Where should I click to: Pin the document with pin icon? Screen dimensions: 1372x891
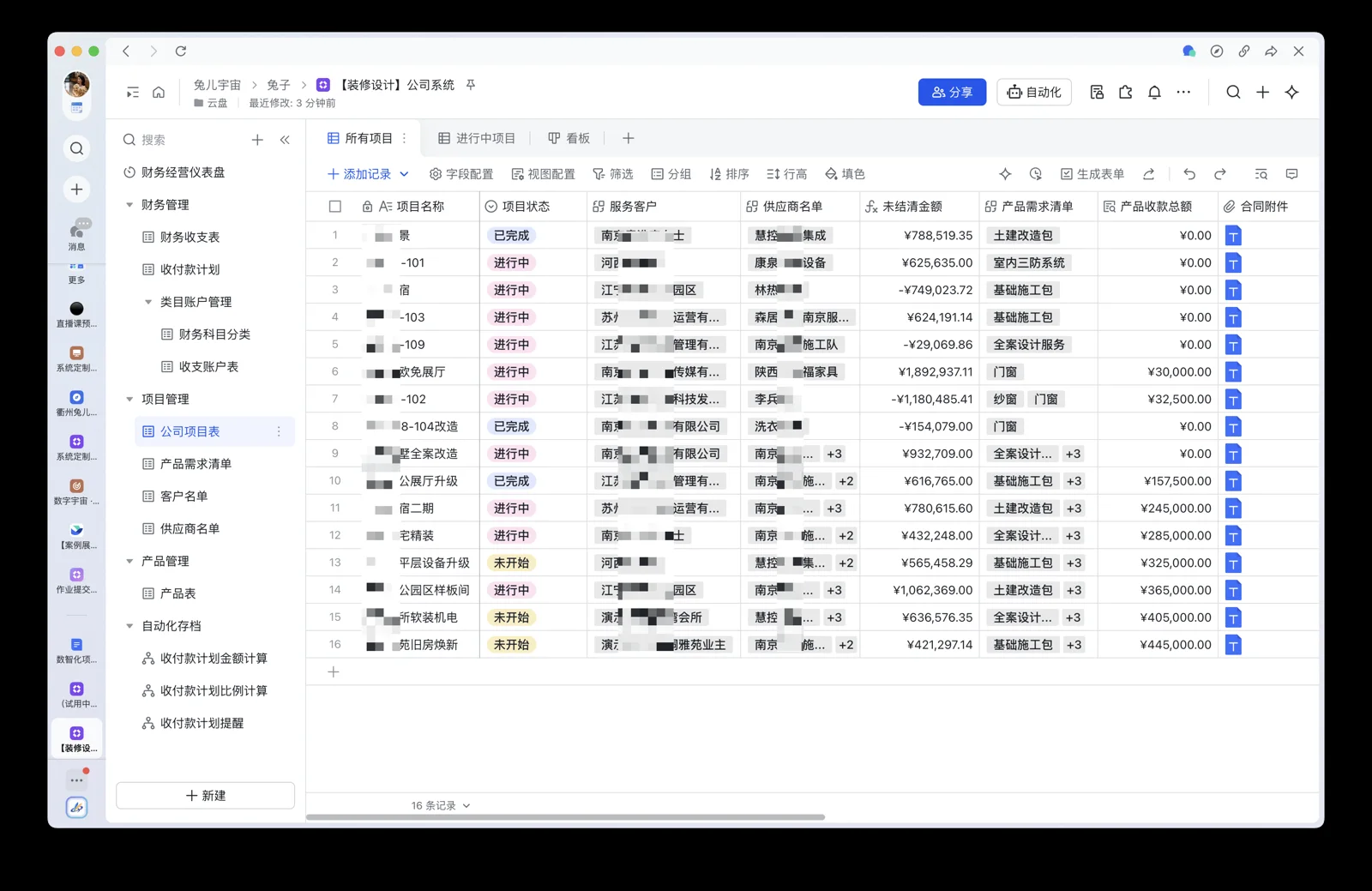coord(471,85)
